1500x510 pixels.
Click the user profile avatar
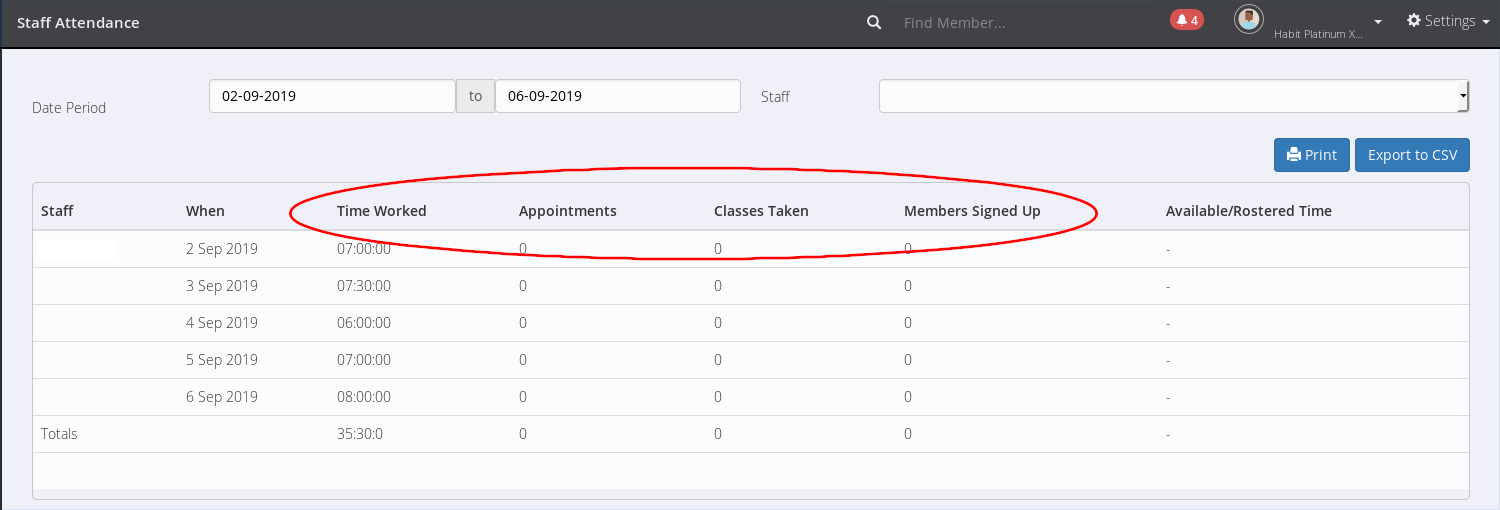tap(1248, 20)
